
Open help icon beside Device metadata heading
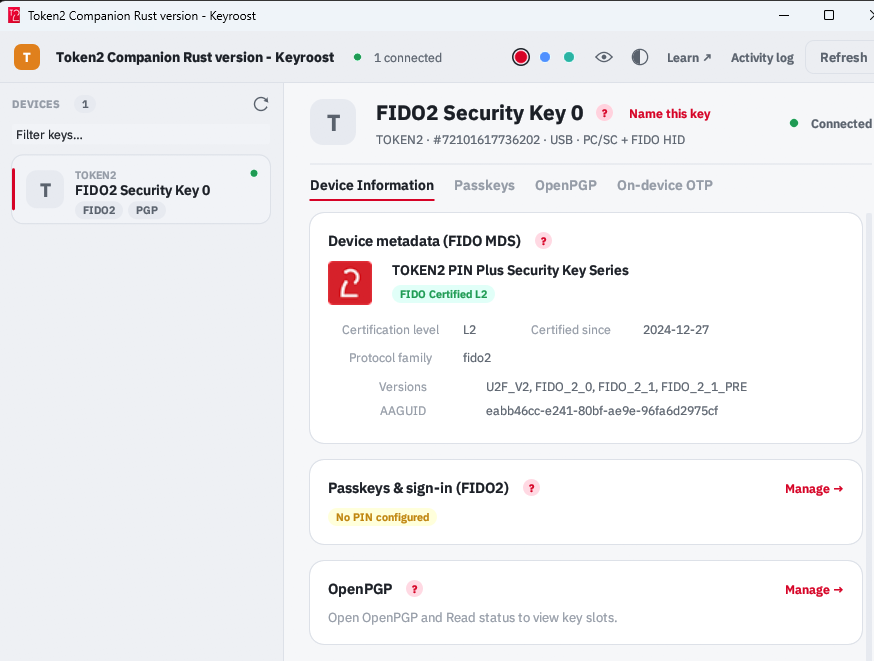point(543,241)
